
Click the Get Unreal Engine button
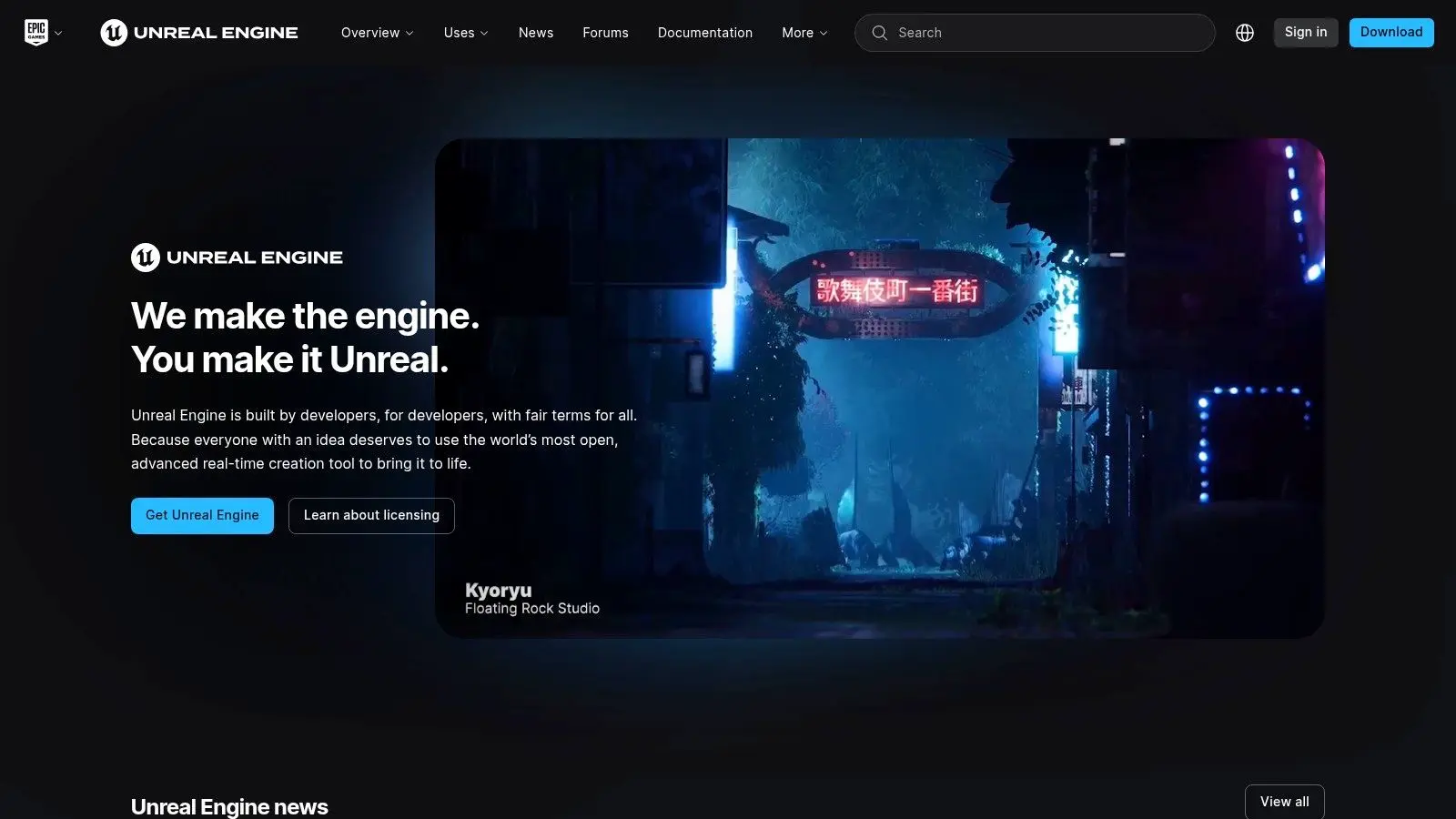pyautogui.click(x=202, y=516)
